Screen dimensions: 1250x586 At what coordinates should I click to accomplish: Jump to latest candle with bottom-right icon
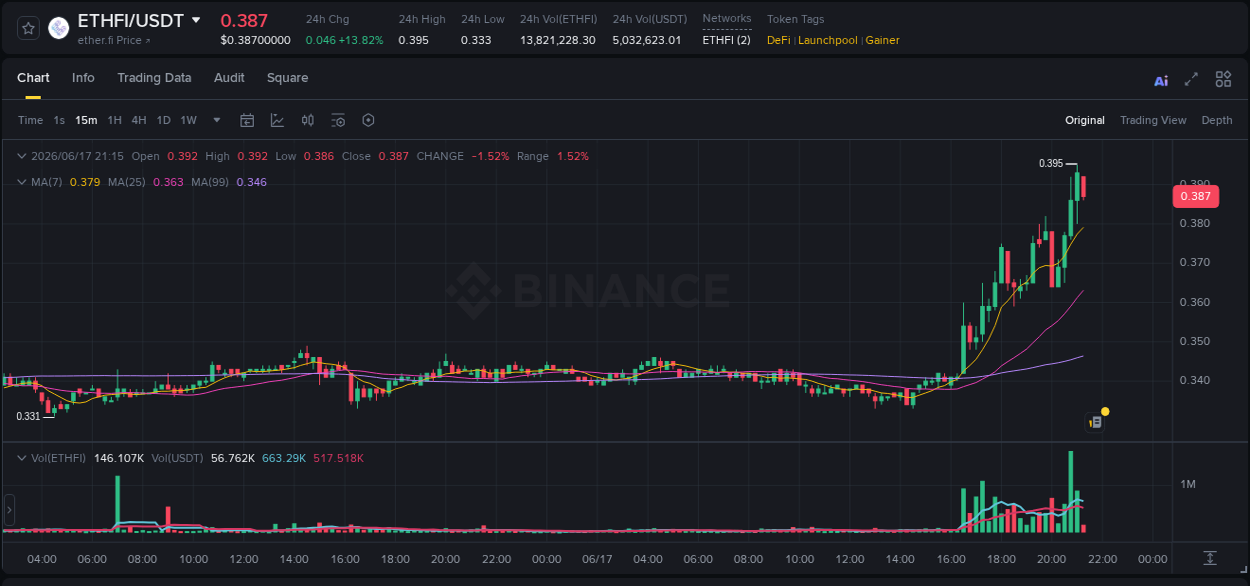[x=1210, y=558]
